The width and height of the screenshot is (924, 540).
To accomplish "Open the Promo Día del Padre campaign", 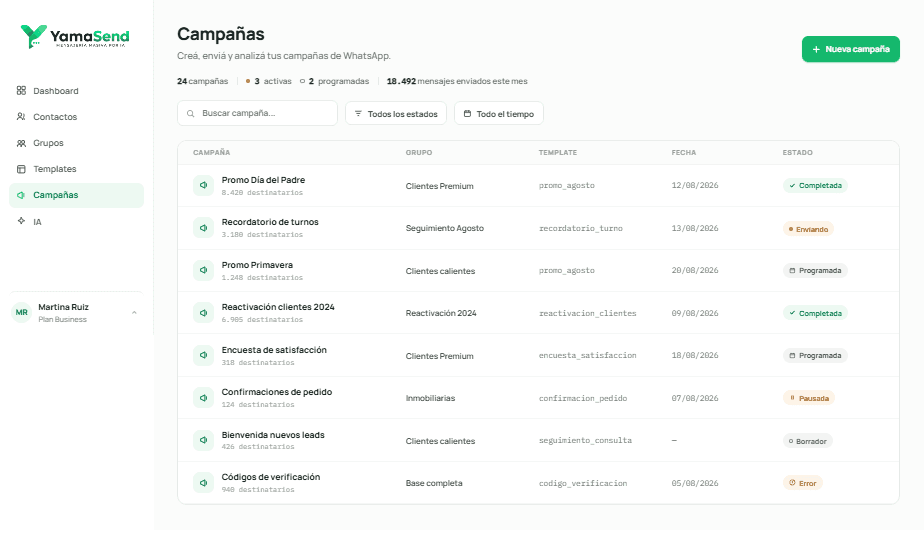I will coord(263,180).
